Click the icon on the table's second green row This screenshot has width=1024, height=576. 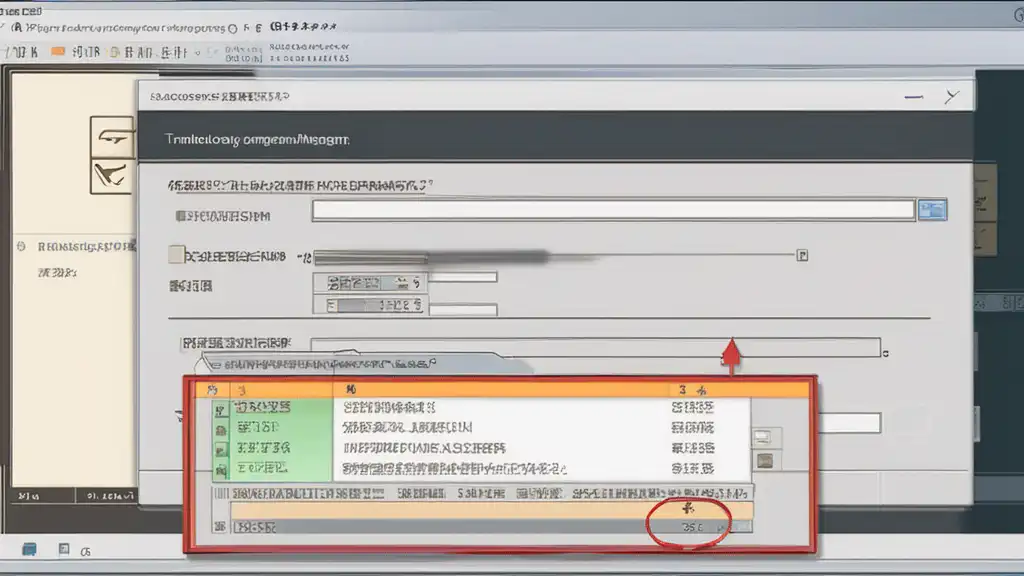point(221,430)
